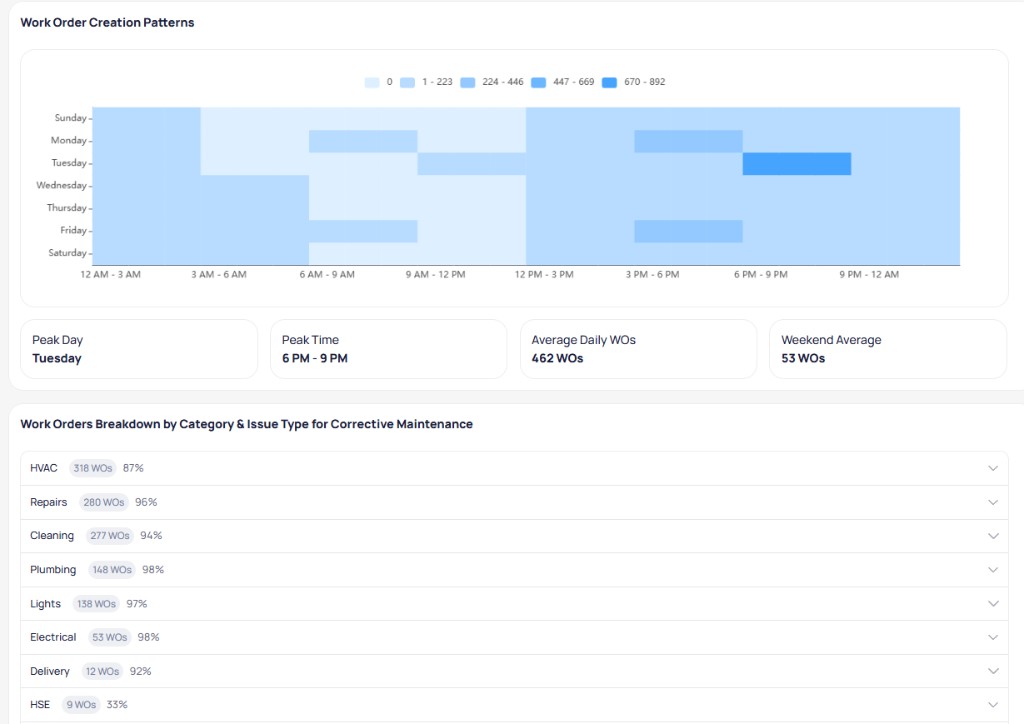1024x724 pixels.
Task: Toggle the 447 - 669 legend swatch
Action: point(538,82)
